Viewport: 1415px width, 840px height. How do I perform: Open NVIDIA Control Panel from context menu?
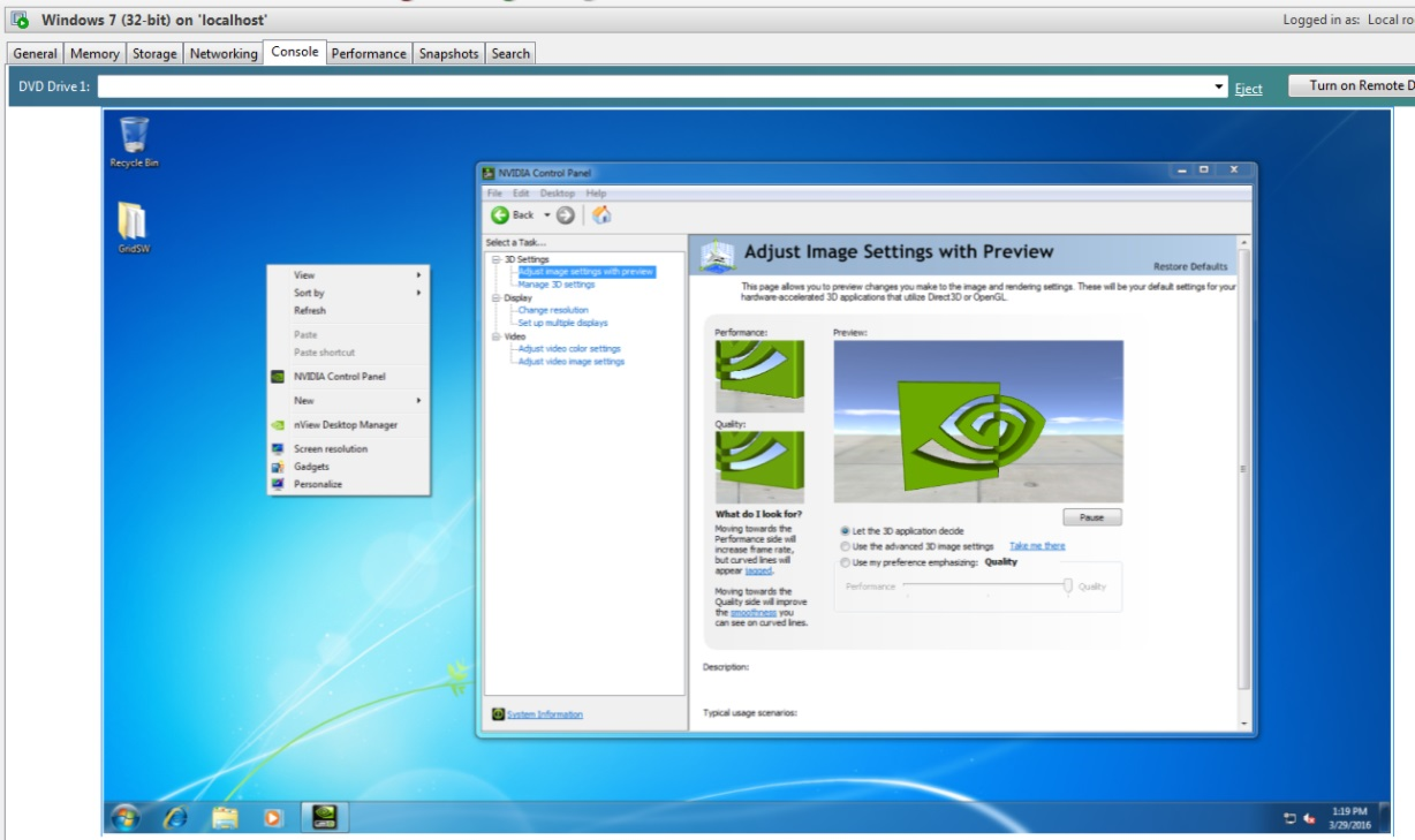click(339, 376)
